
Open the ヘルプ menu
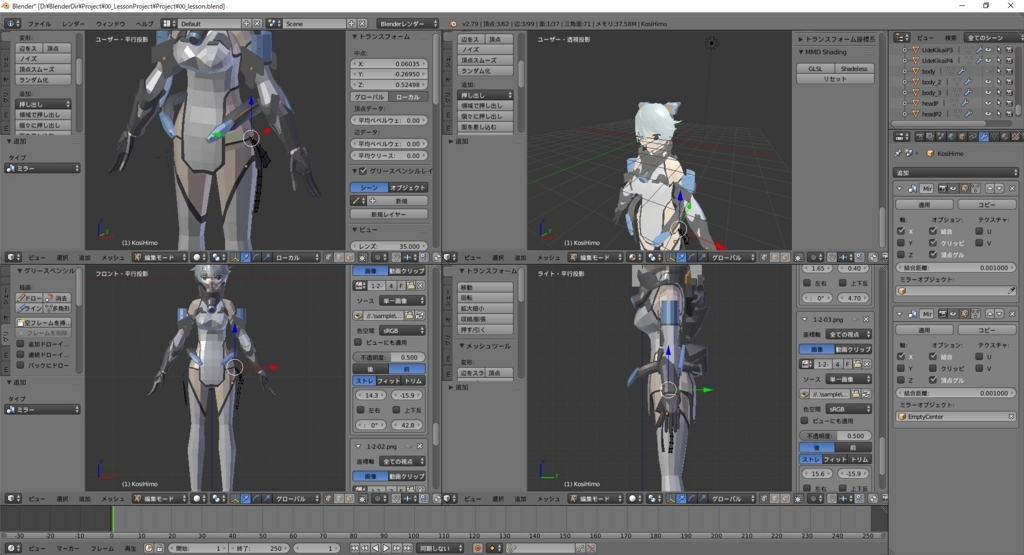(144, 24)
